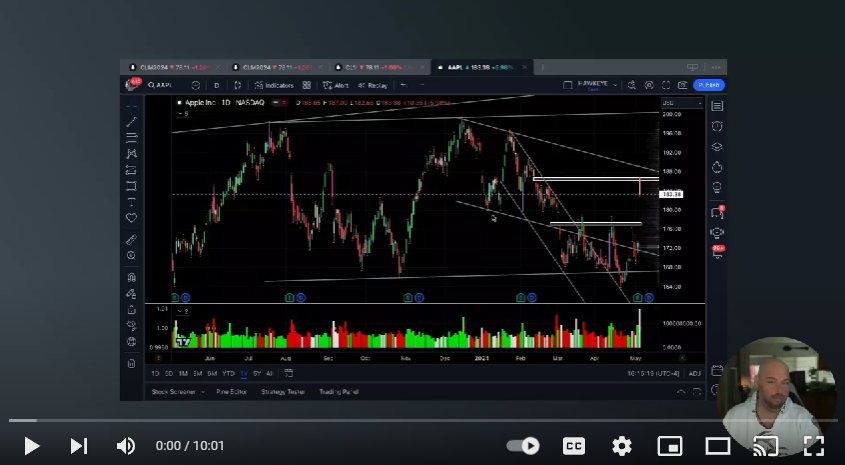Image resolution: width=845 pixels, height=465 pixels.
Task: Open the video settings gear
Action: [622, 446]
